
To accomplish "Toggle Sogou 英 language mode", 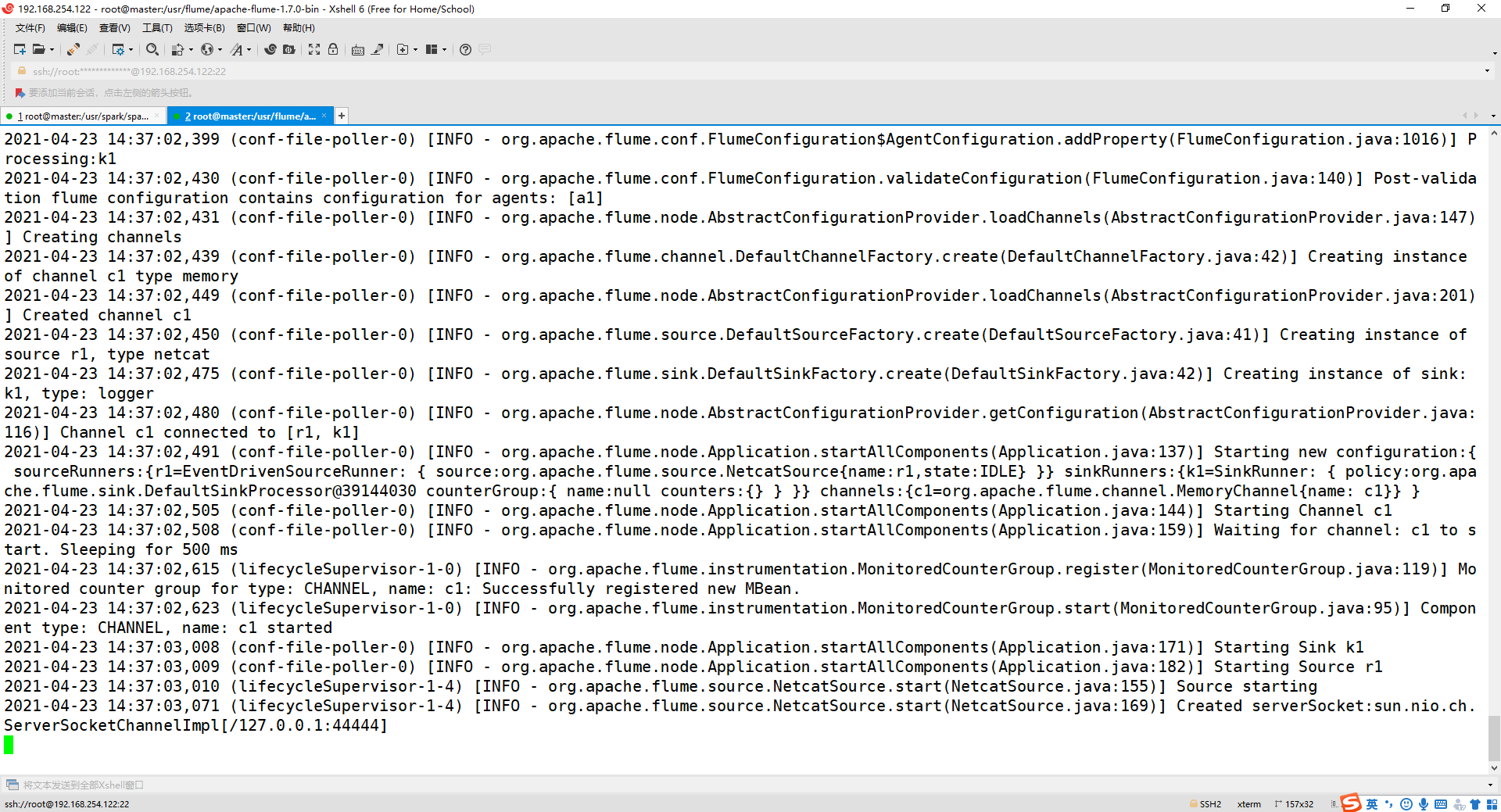I will click(1372, 804).
